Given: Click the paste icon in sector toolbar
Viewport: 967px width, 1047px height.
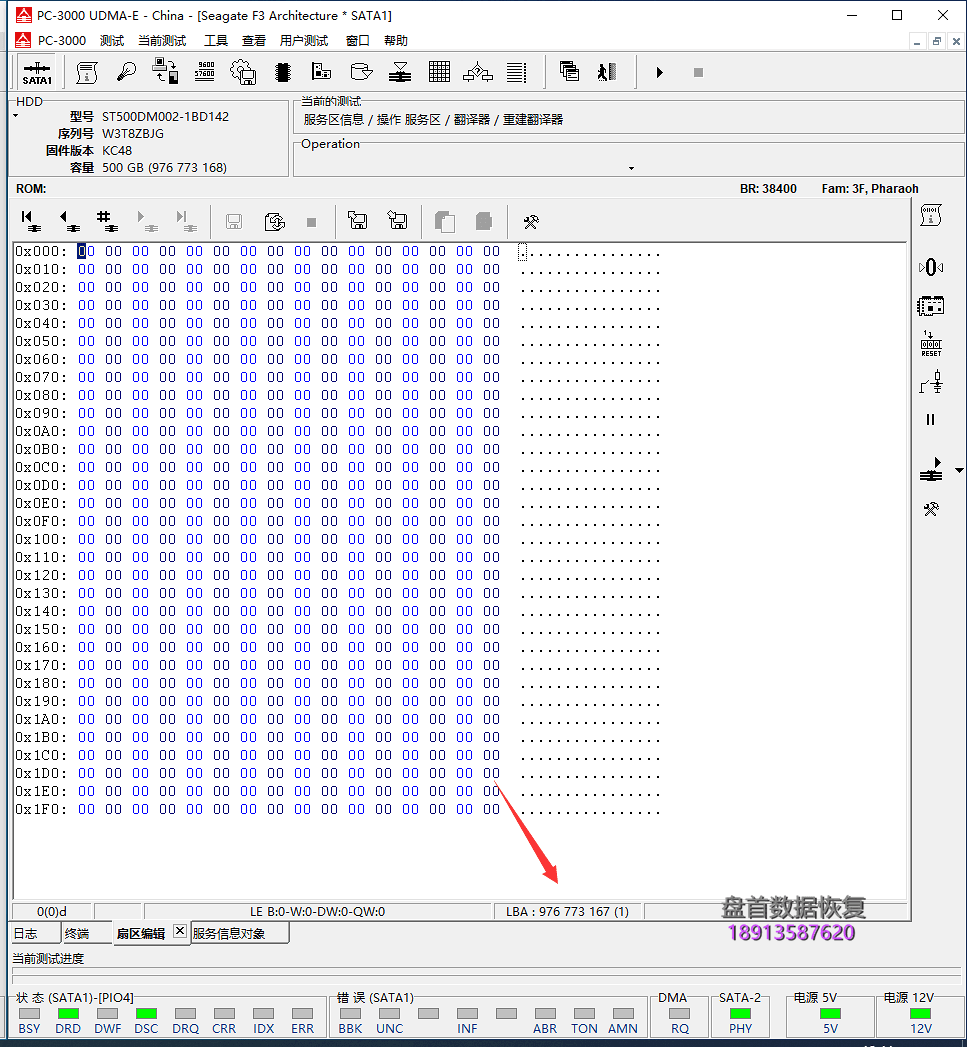Looking at the screenshot, I should (484, 222).
